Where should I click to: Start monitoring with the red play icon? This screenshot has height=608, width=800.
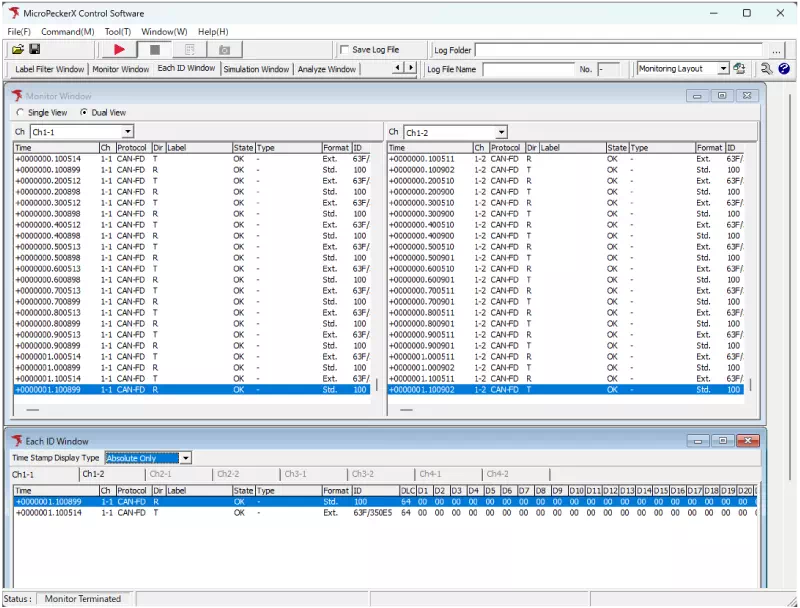pyautogui.click(x=119, y=49)
